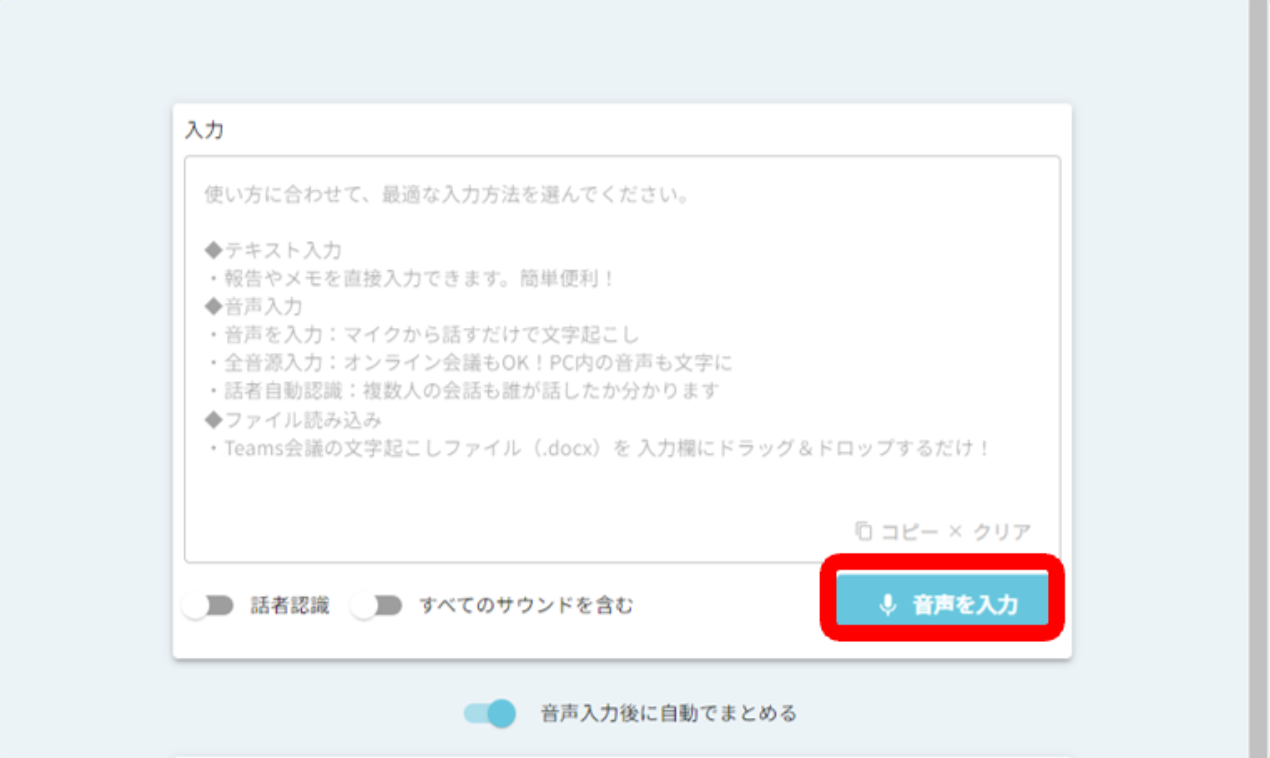Click the × clear icon
The image size is (1270, 758).
tap(954, 531)
